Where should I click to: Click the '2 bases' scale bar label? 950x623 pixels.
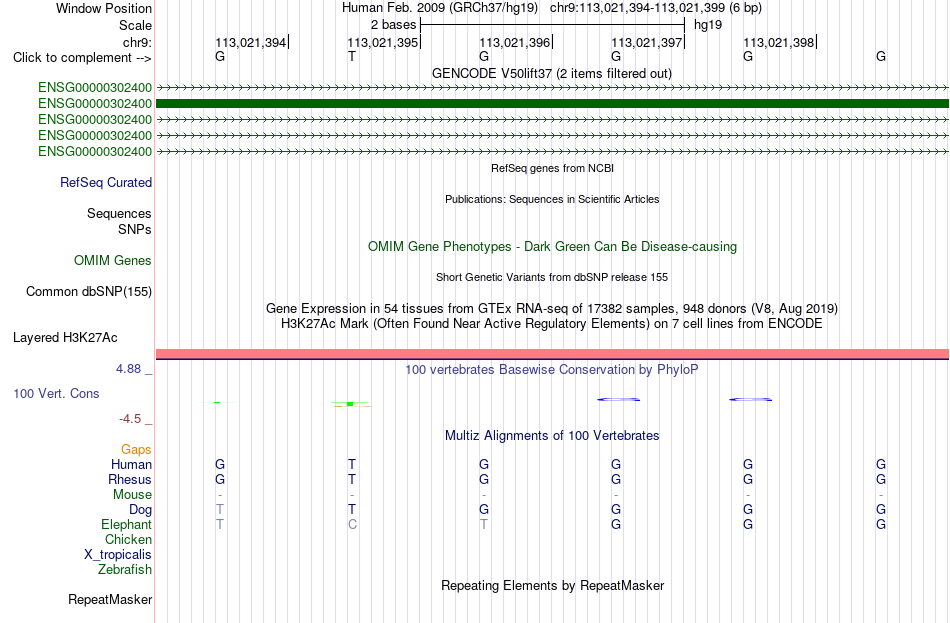point(394,25)
